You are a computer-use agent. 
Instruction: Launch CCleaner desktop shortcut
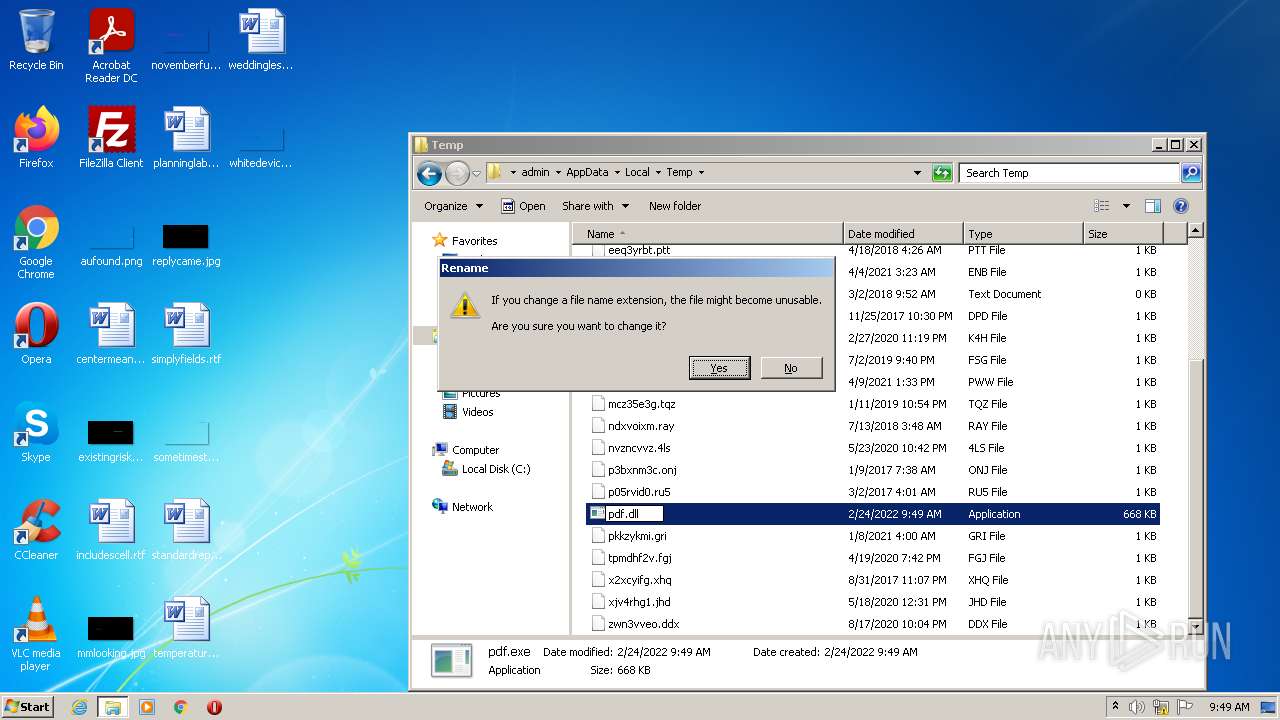[36, 530]
